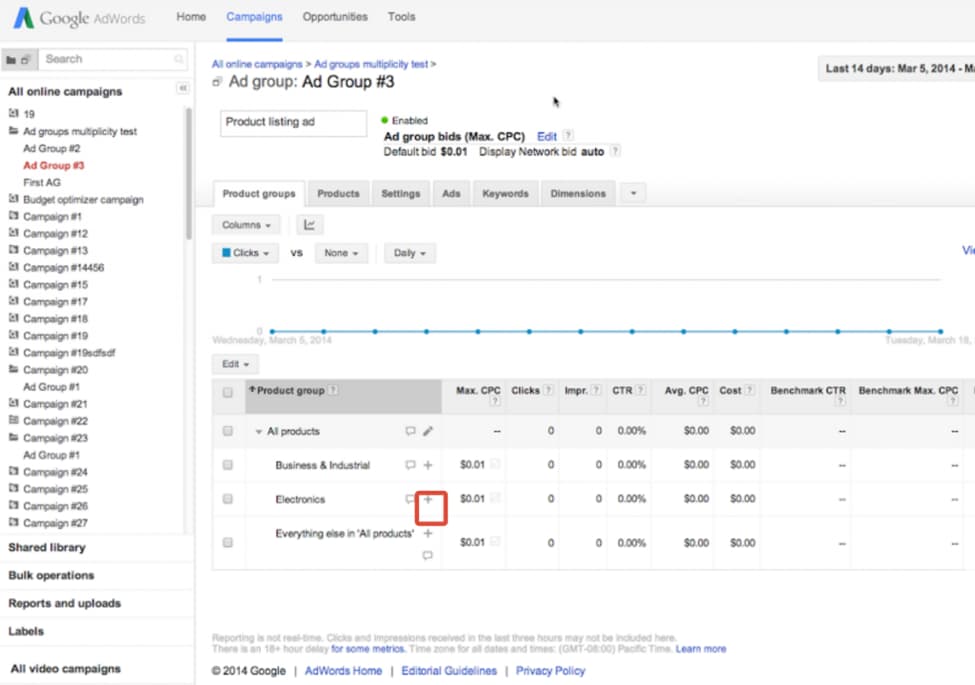Open the Editorial Guidelines footer link

click(x=449, y=671)
